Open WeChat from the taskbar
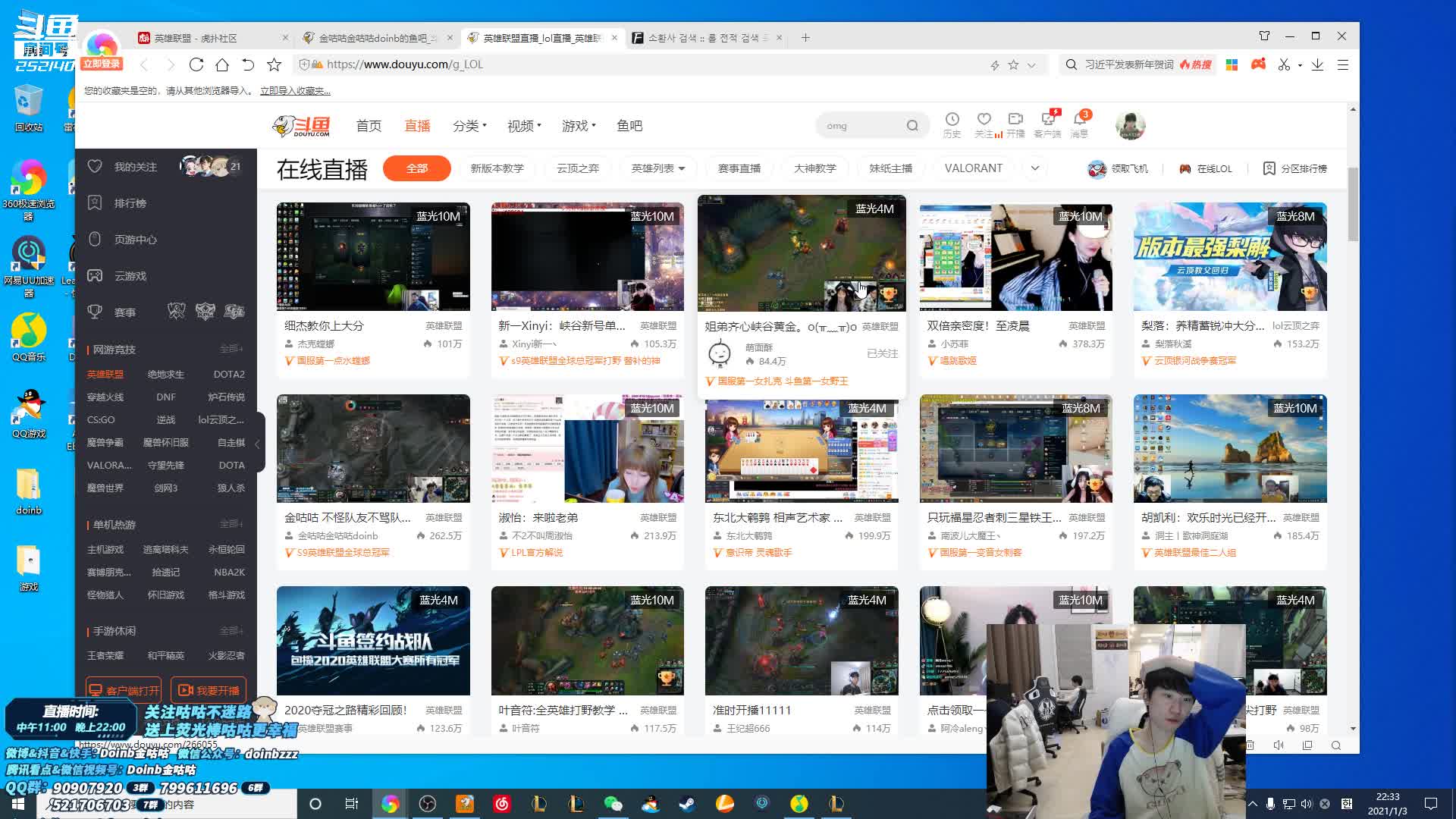This screenshot has width=1456, height=819. pos(613,804)
